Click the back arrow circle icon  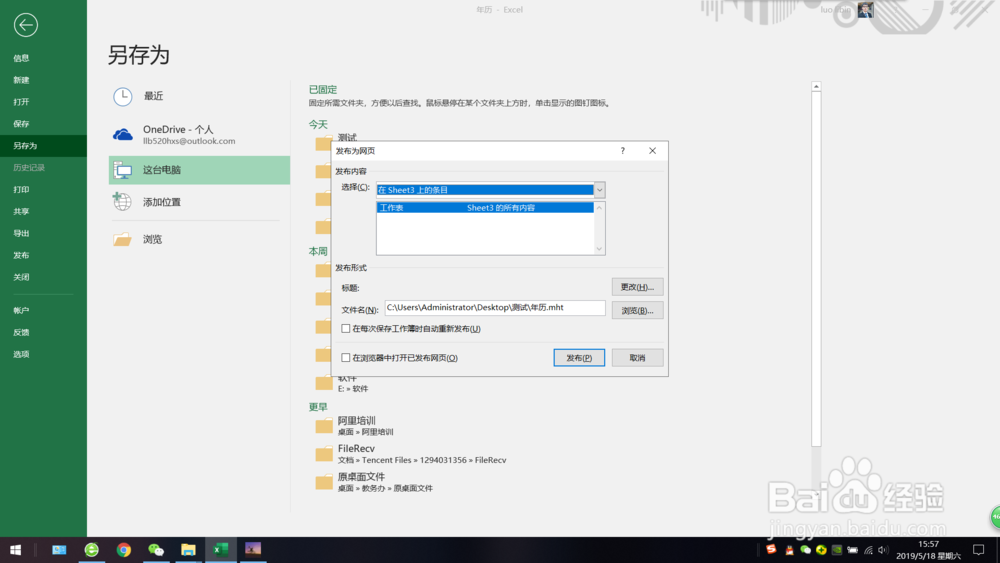pos(26,25)
